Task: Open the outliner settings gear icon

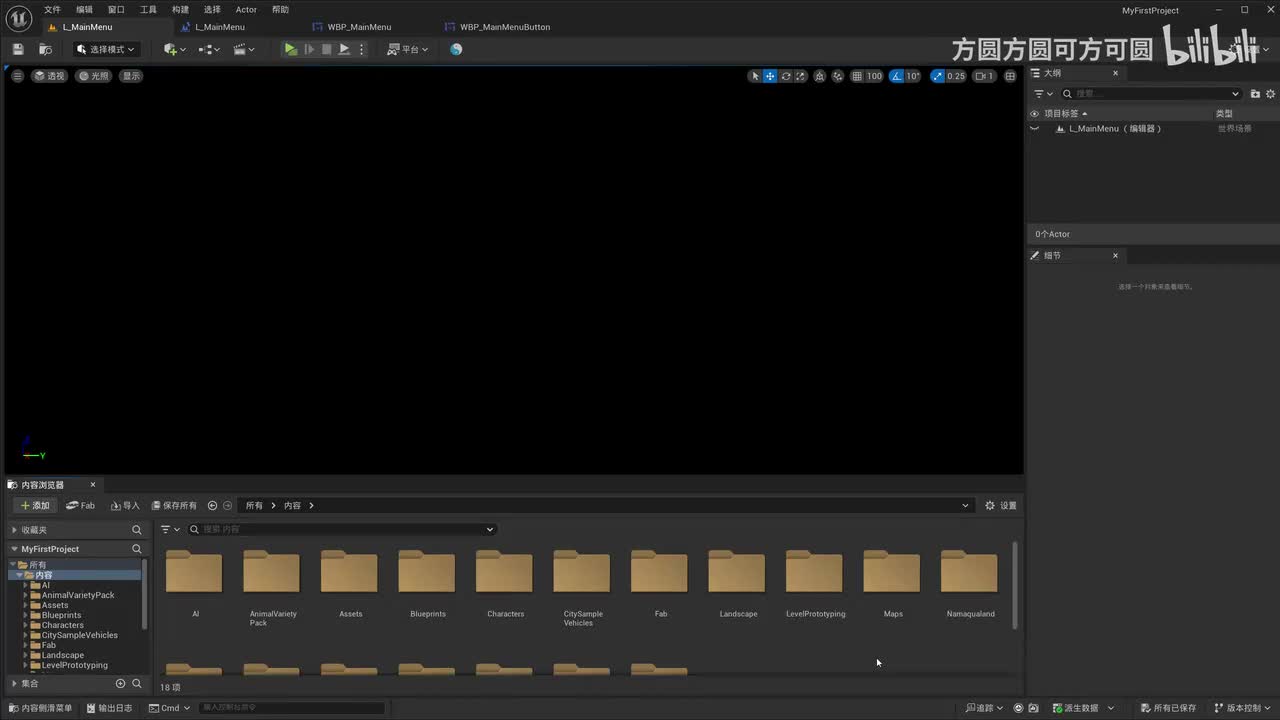Action: [1270, 94]
